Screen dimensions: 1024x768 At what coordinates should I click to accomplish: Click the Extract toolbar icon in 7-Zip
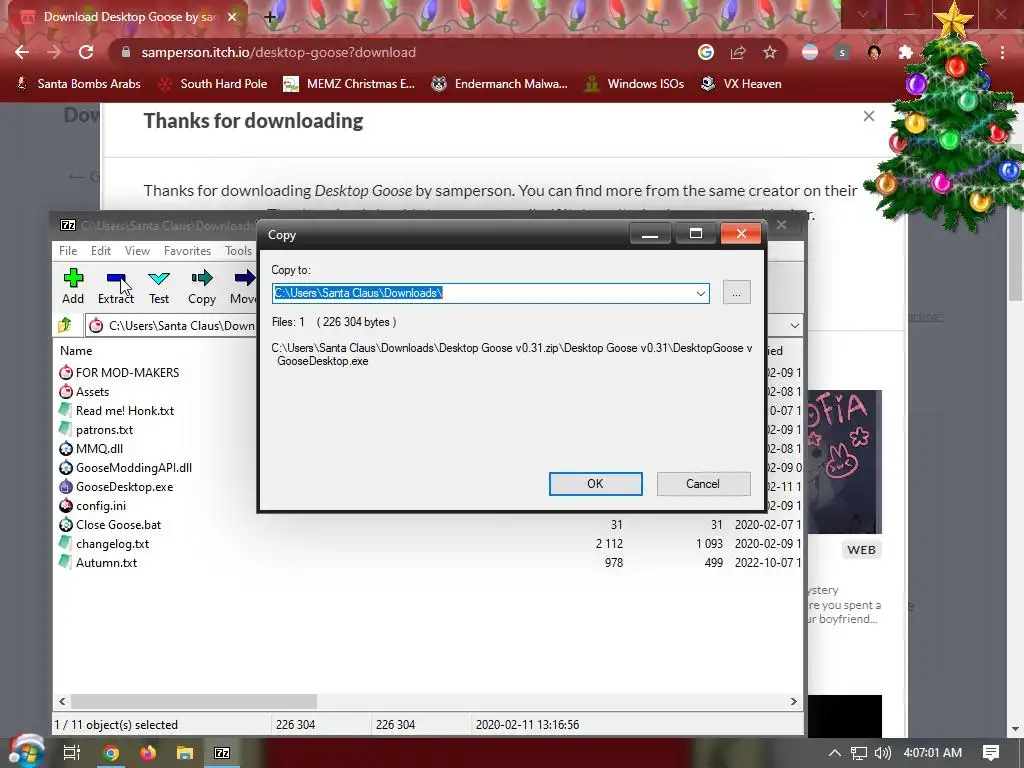point(116,286)
